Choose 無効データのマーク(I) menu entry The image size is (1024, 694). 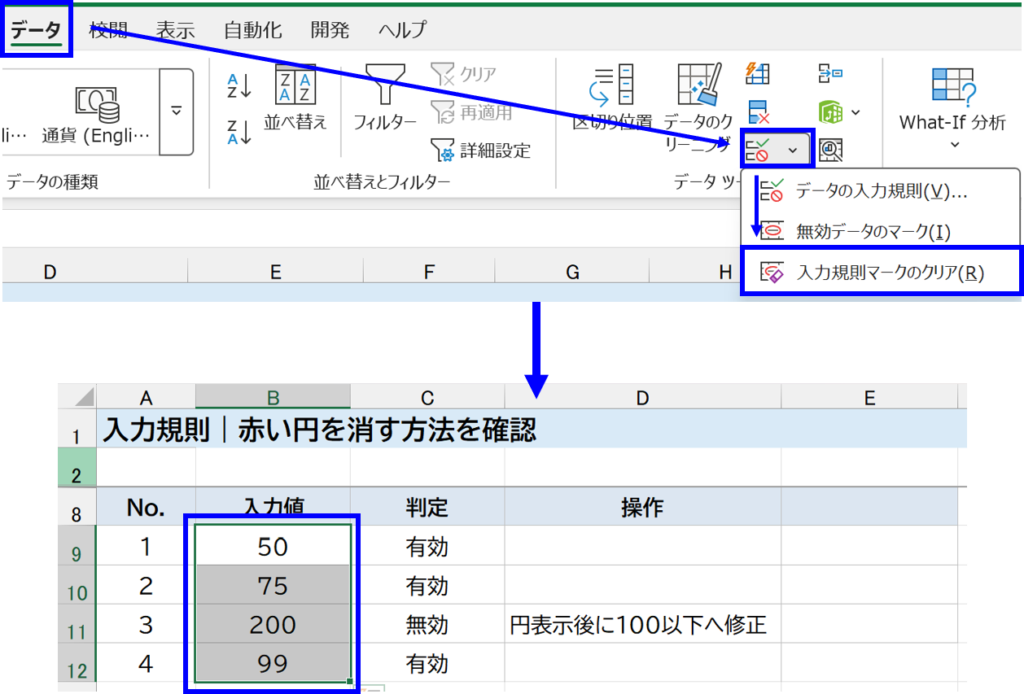pyautogui.click(x=880, y=231)
